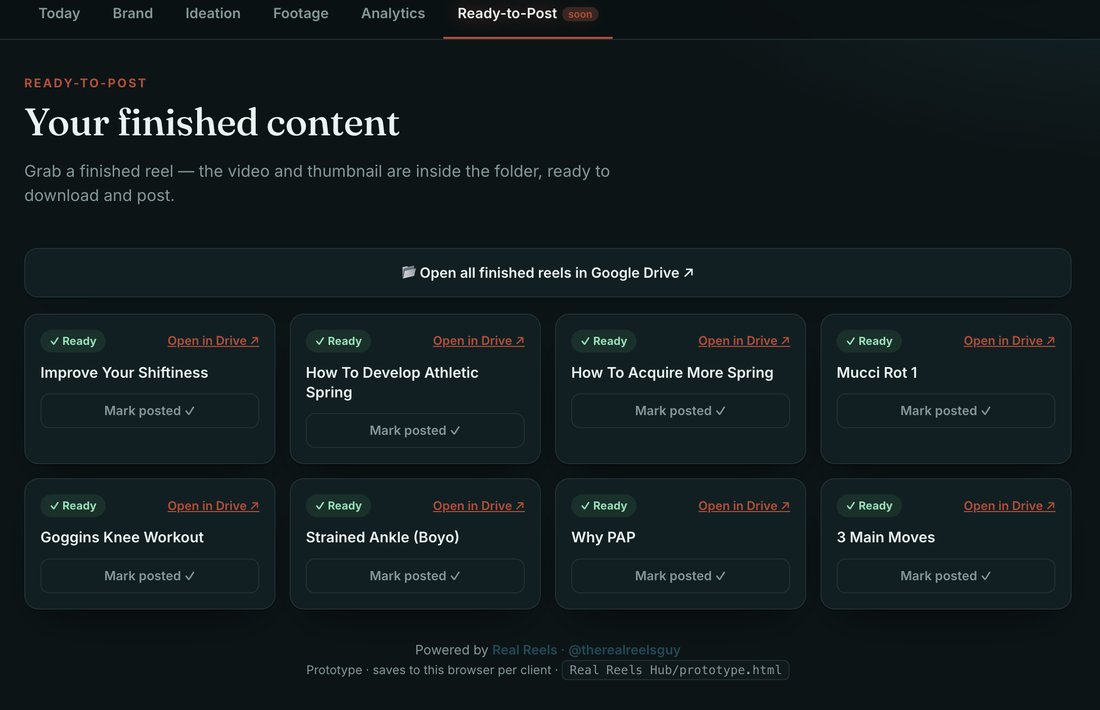This screenshot has height=710, width=1100.
Task: Mark 3 Main Moves as posted
Action: (x=946, y=576)
